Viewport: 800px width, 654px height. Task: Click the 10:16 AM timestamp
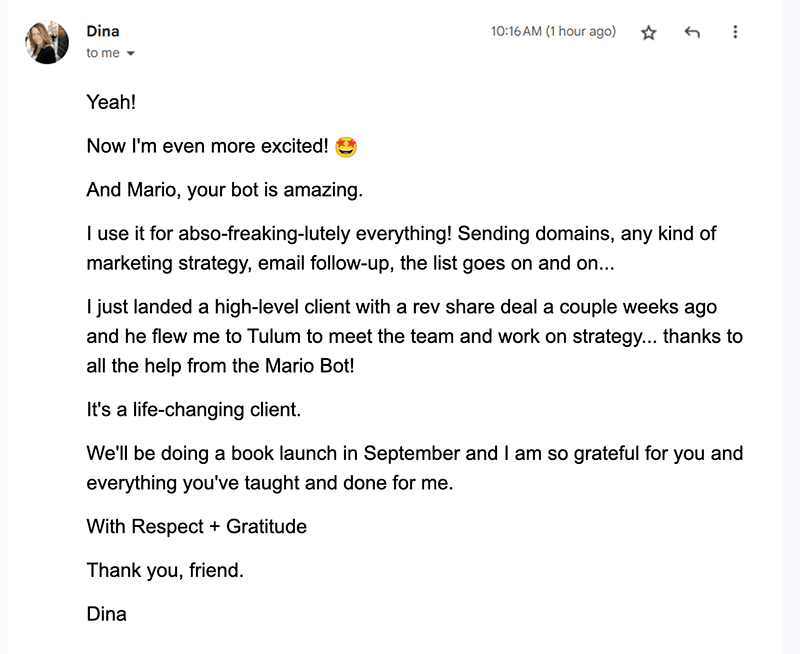click(552, 32)
